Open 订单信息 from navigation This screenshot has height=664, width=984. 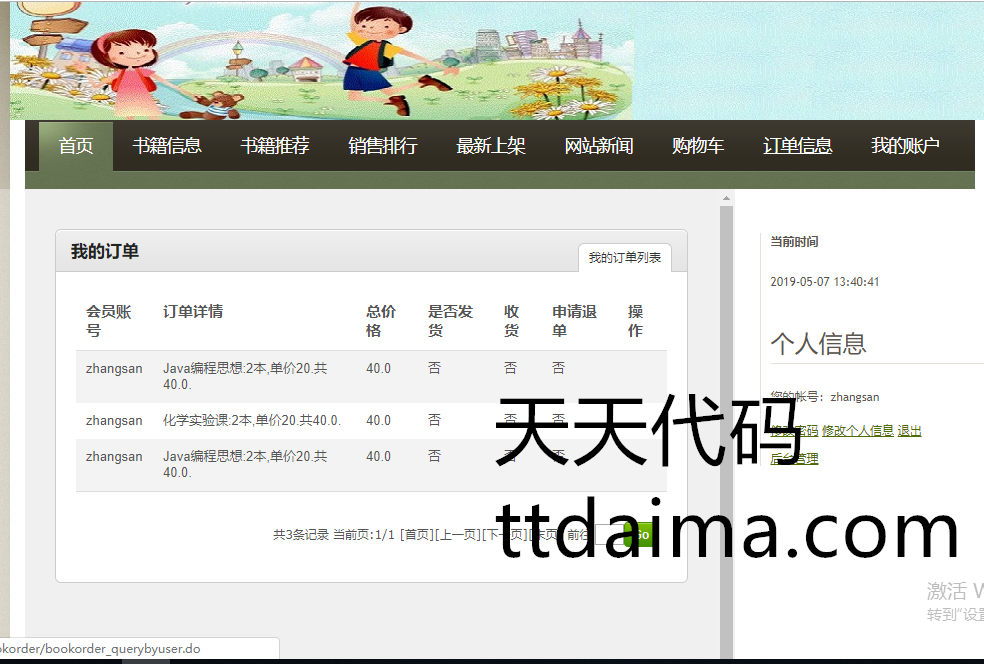[797, 146]
